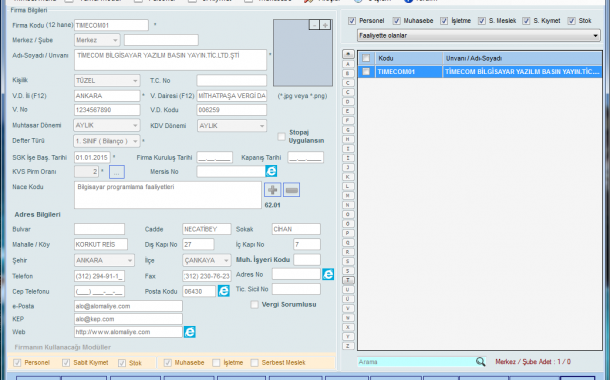Click the add logo image plus icon

pos(325,25)
